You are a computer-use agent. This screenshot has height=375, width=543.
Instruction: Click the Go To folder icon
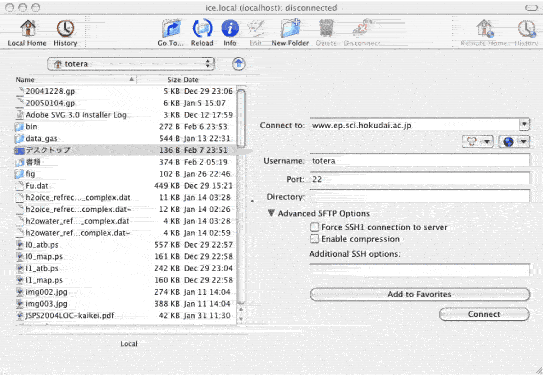pyautogui.click(x=171, y=29)
